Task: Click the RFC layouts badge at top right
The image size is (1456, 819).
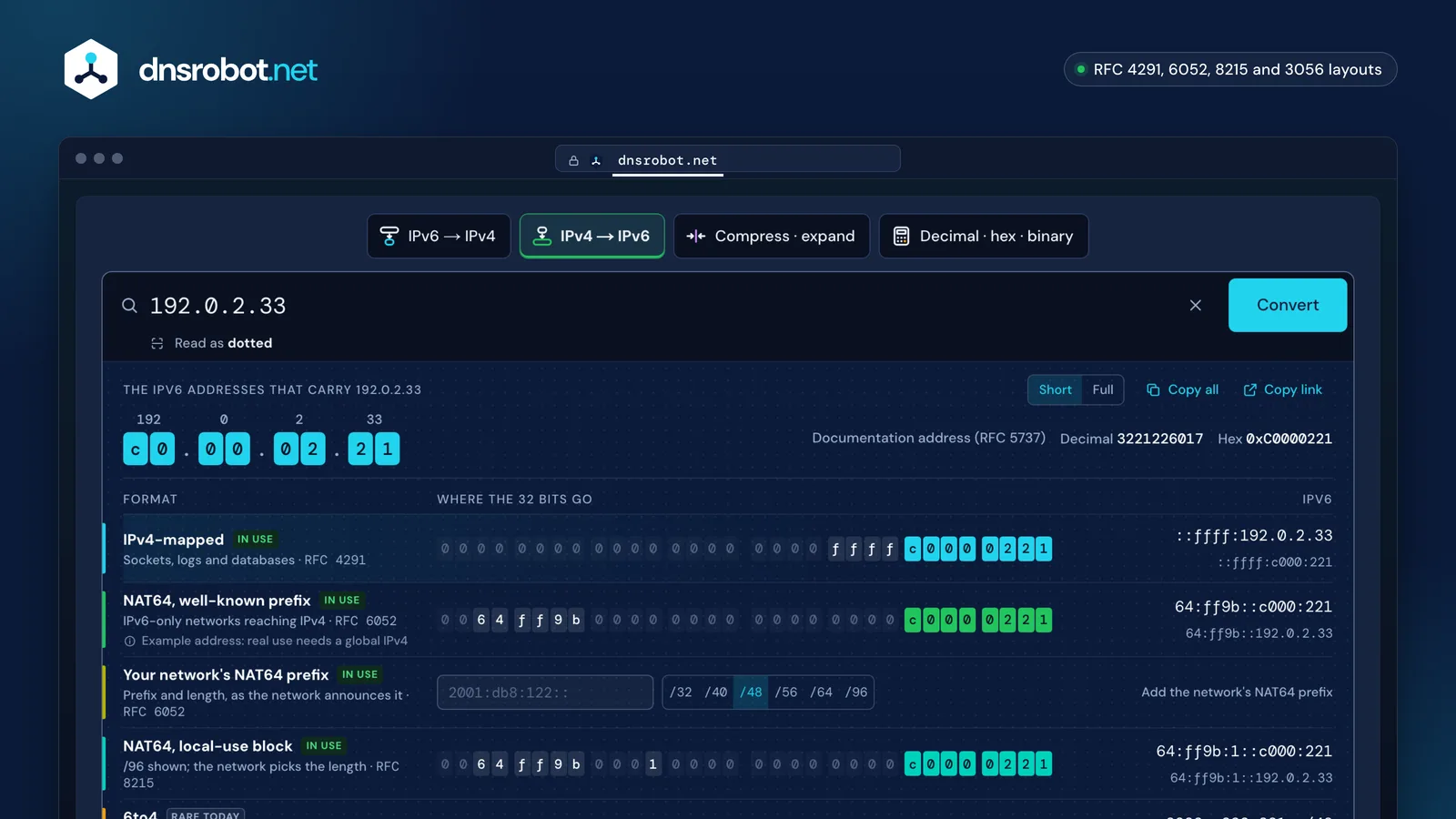Action: coord(1230,69)
